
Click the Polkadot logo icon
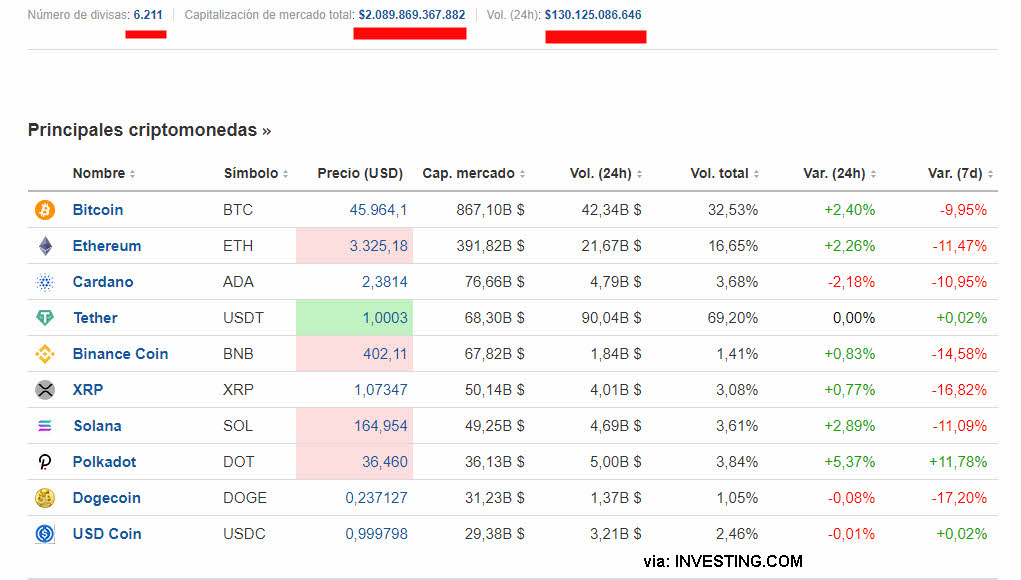(x=45, y=462)
